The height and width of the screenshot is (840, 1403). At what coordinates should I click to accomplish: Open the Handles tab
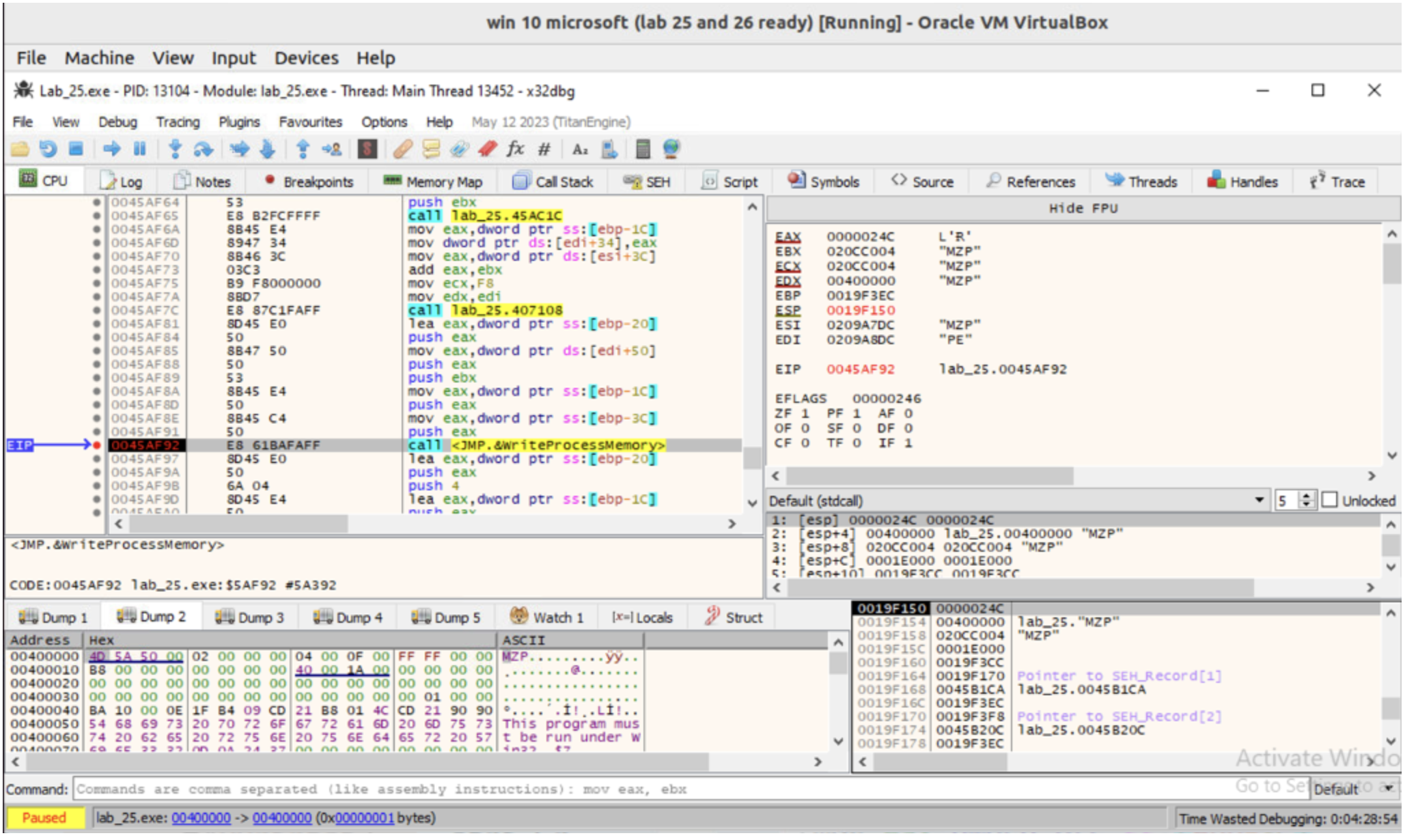pos(1242,182)
